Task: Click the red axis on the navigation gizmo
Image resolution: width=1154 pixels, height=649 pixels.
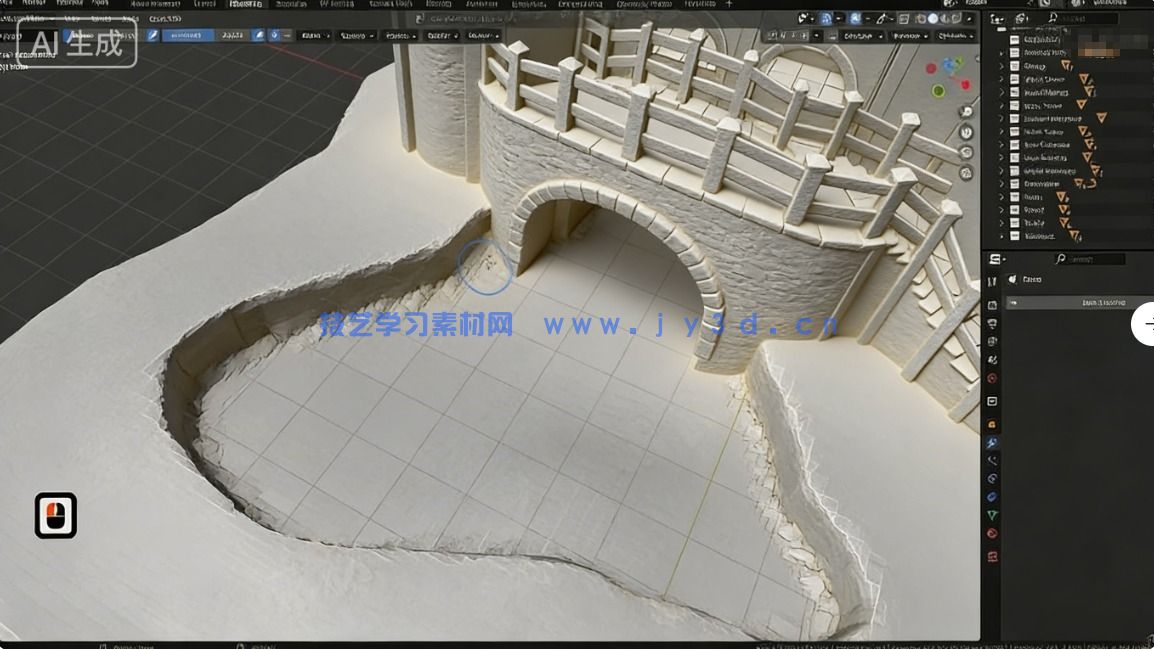Action: click(964, 83)
